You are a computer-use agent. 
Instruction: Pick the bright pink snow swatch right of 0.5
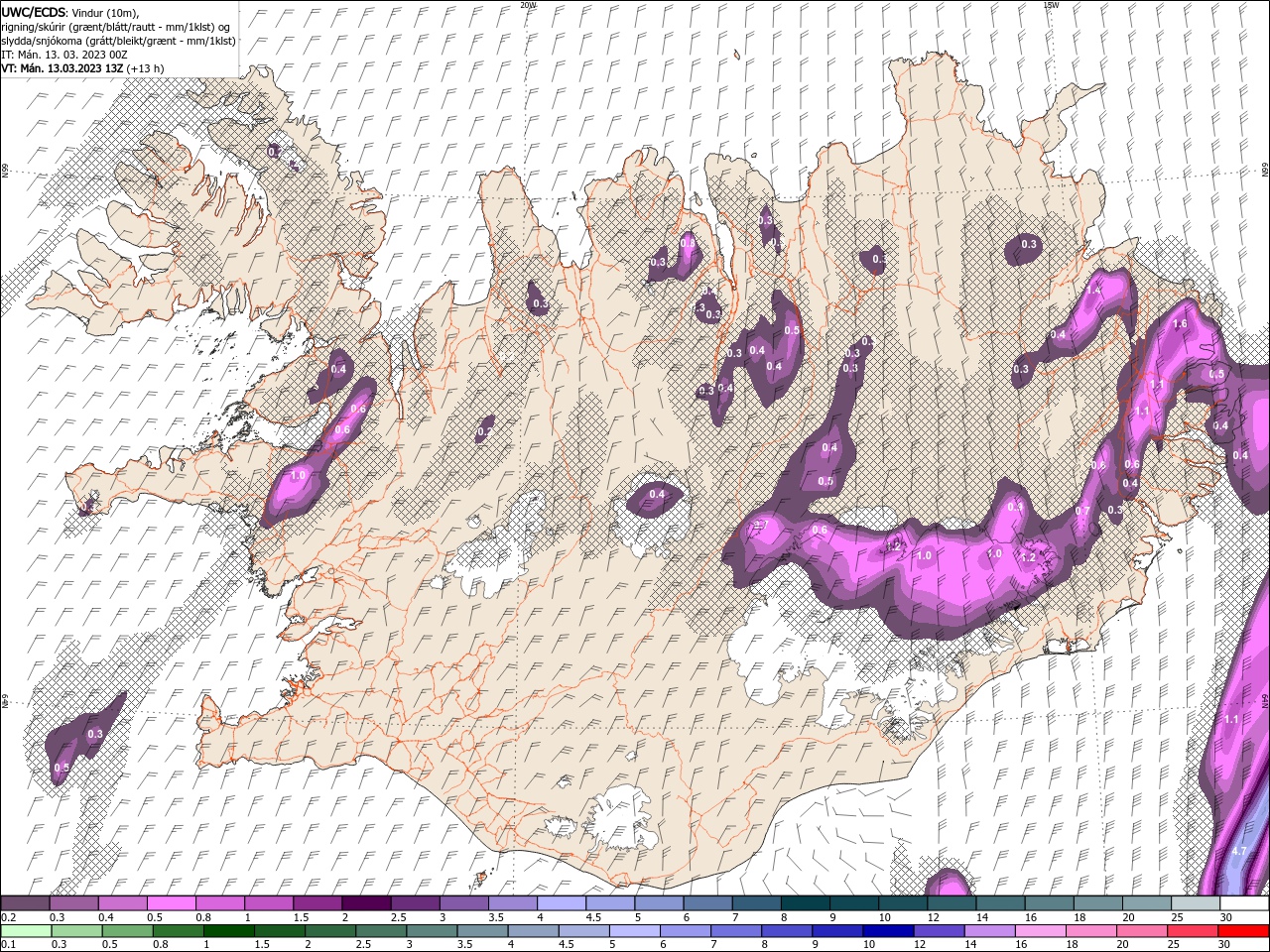[171, 903]
